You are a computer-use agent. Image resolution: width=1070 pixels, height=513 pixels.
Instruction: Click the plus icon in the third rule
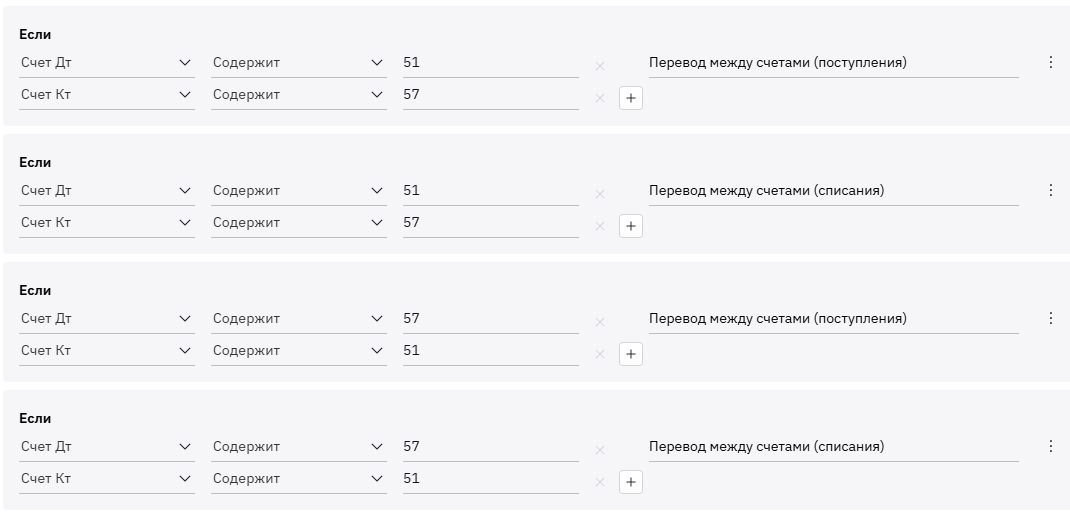[630, 354]
